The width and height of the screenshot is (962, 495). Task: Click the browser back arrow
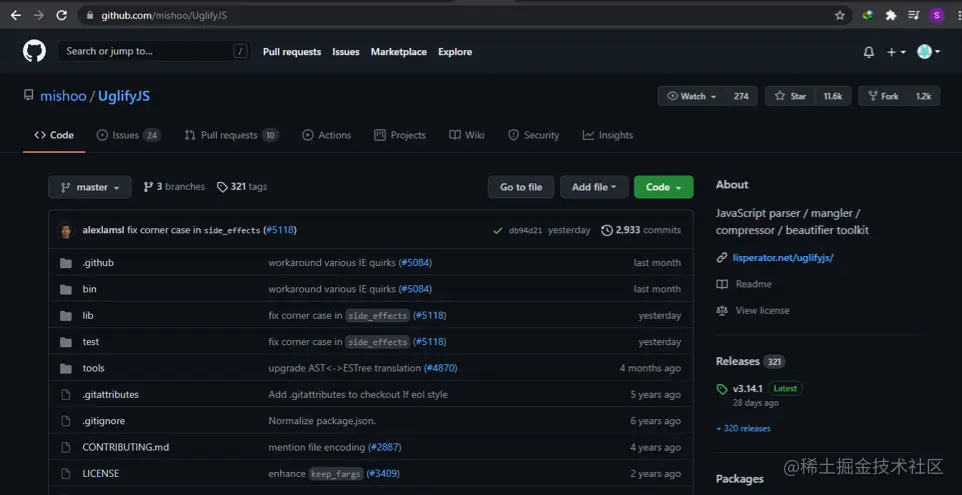tap(16, 15)
